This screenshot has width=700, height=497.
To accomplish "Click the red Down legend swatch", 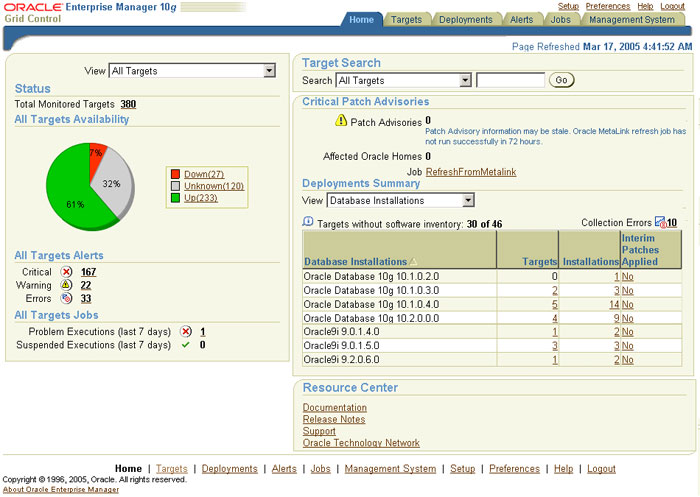I will click(175, 174).
